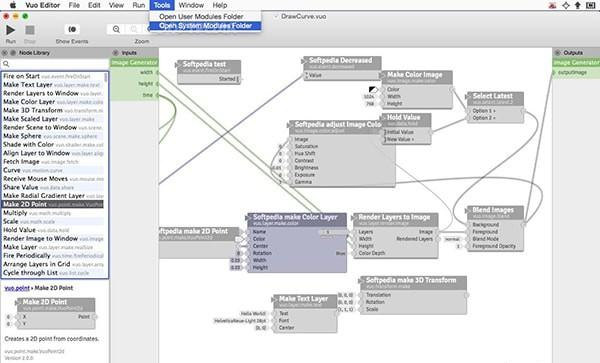Focus the Node Library search field
The height and width of the screenshot is (363, 600).
[55, 64]
